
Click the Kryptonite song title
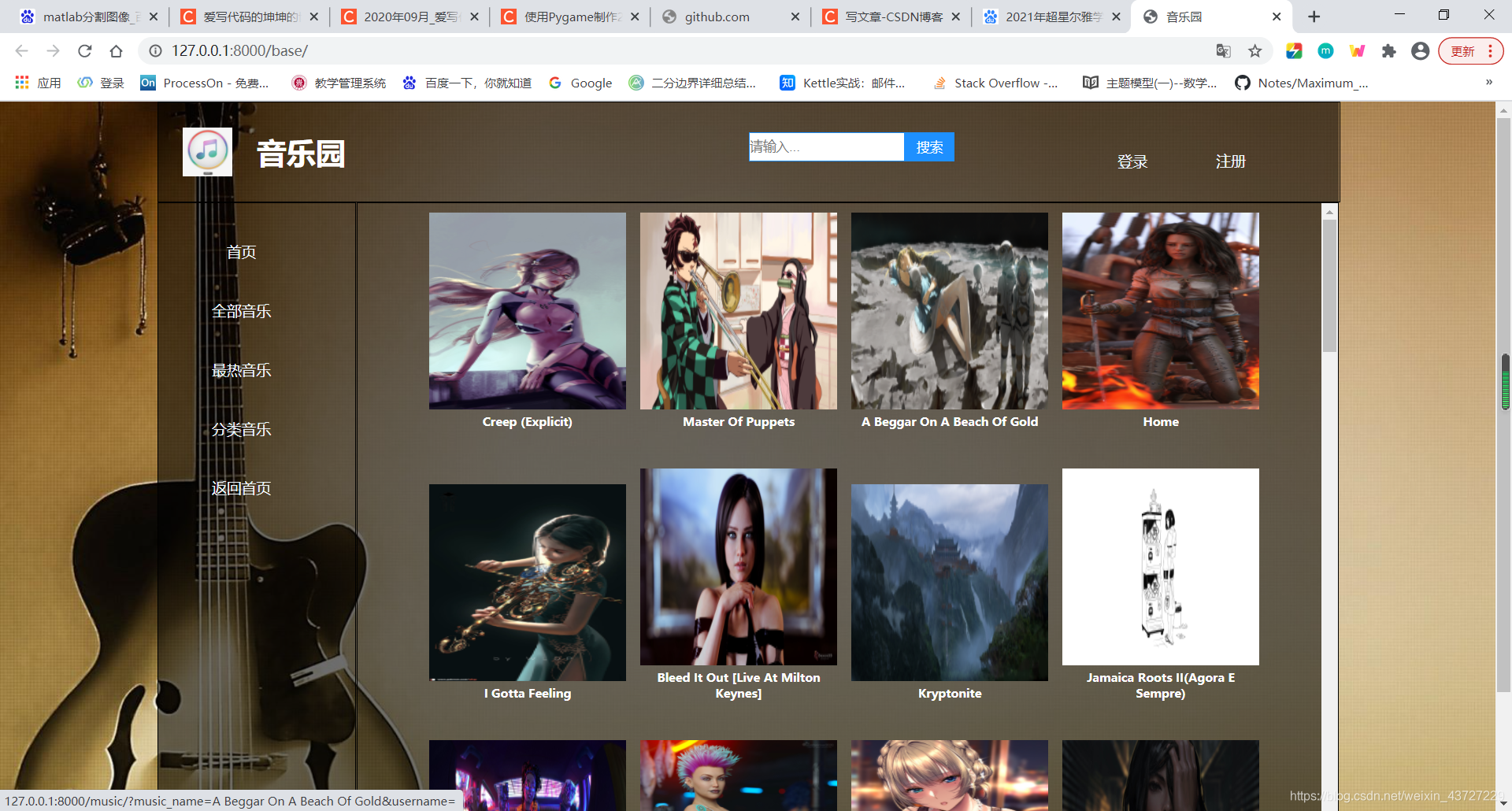950,694
